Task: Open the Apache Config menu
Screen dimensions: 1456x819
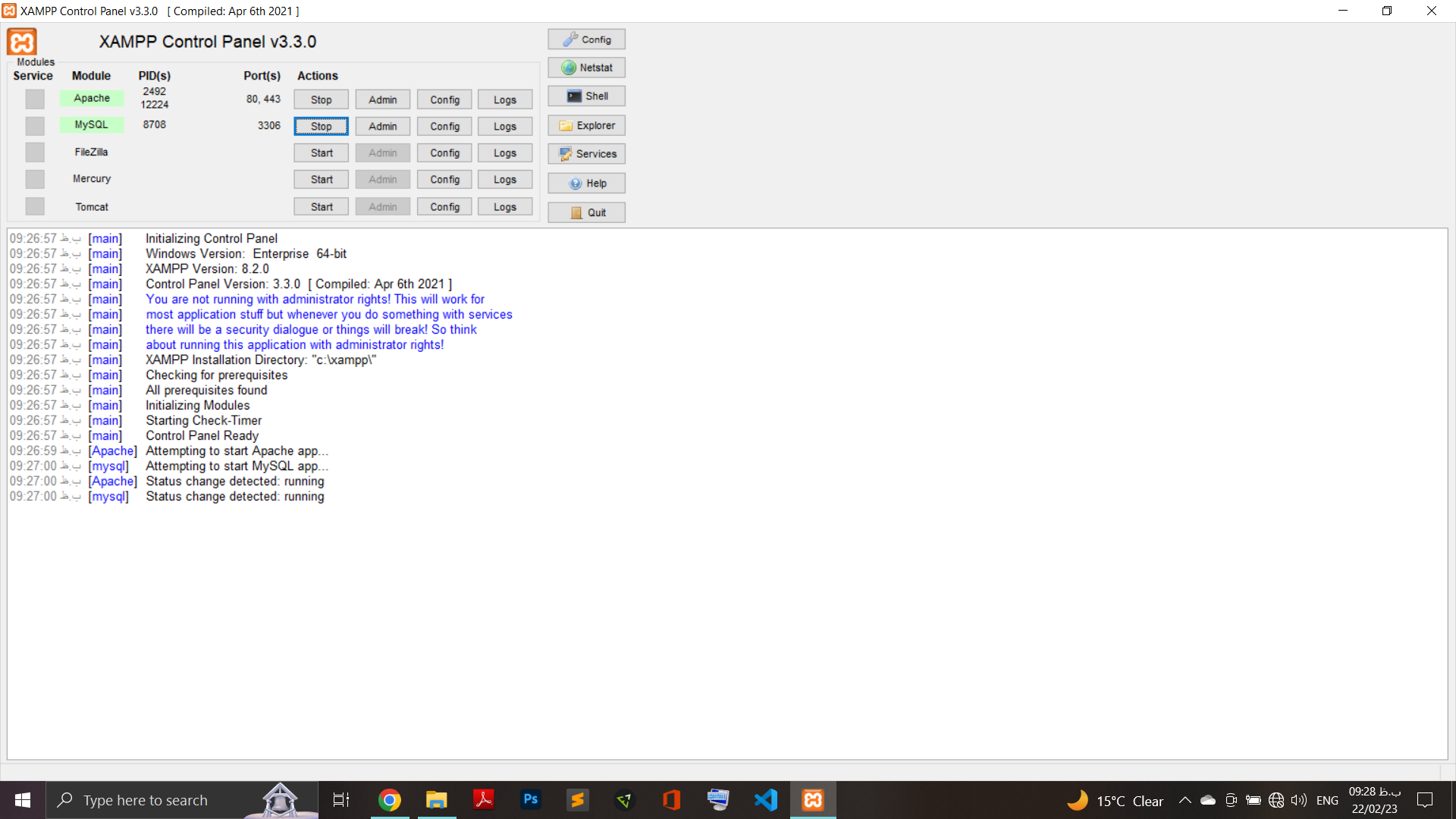Action: click(444, 99)
